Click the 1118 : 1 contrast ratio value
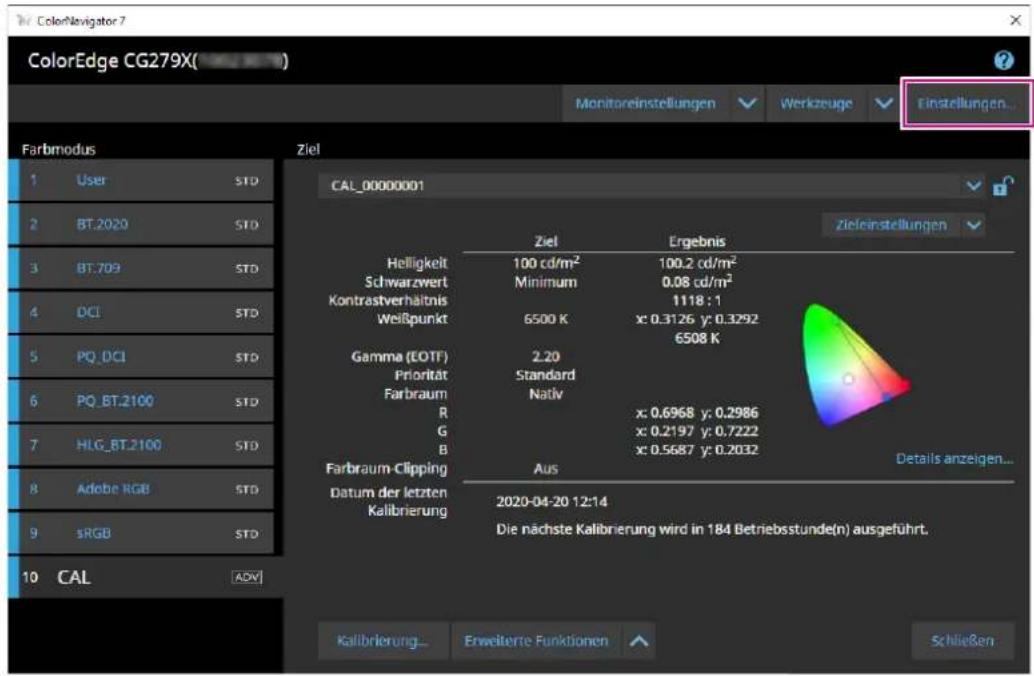The height and width of the screenshot is (676, 1034). click(x=696, y=301)
